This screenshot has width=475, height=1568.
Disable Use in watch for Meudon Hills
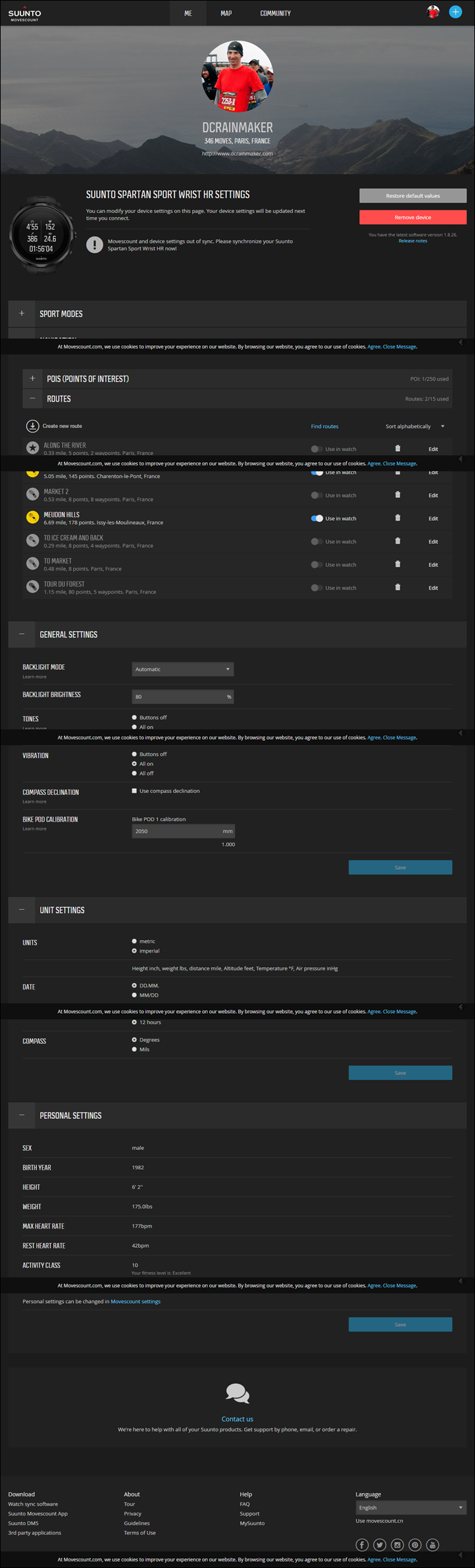click(x=316, y=518)
